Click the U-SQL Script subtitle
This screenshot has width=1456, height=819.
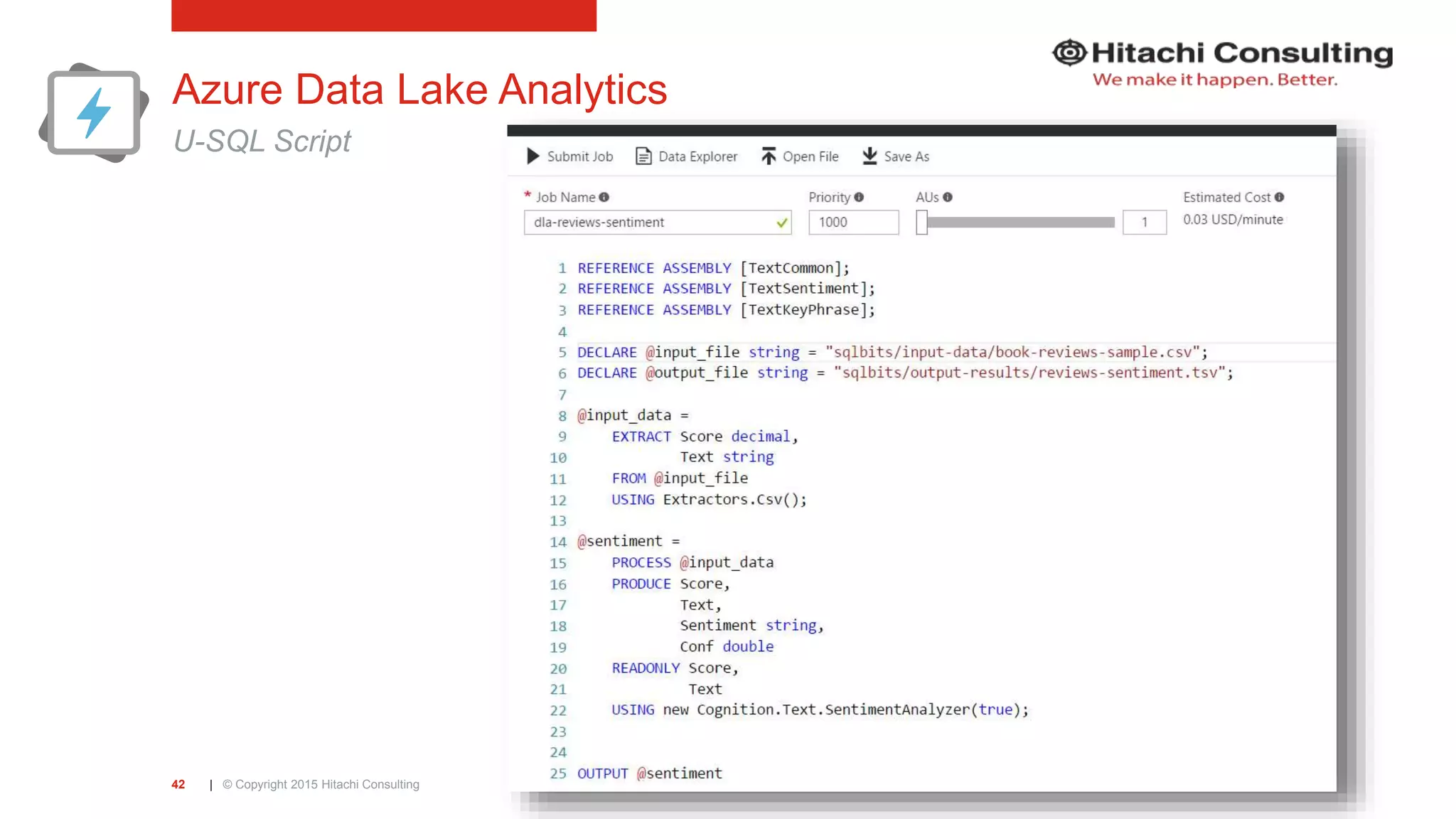tap(262, 141)
